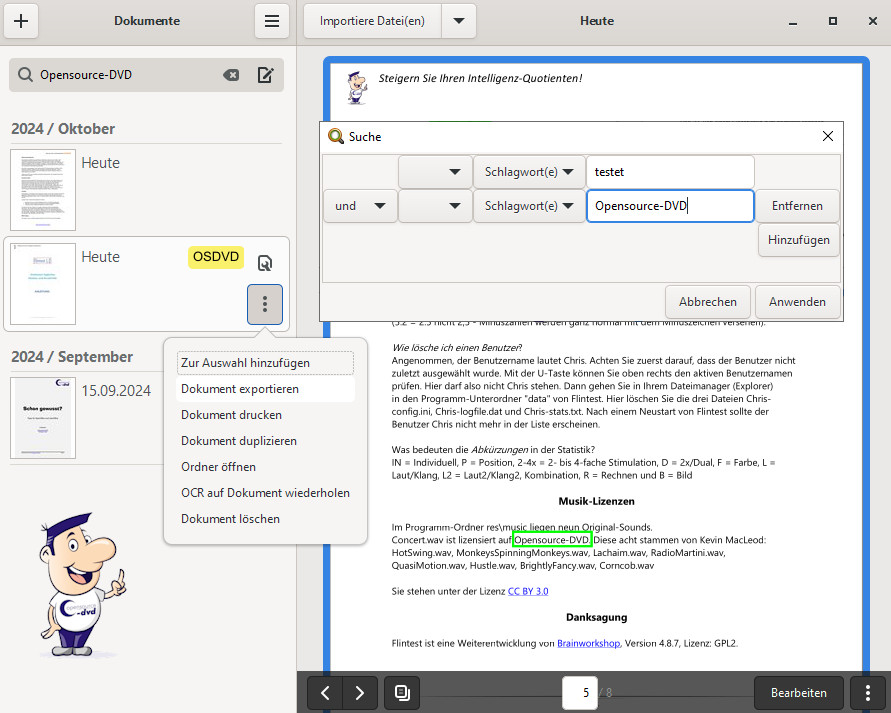Open the hamburger menu in Dokumente header
This screenshot has height=713, width=891.
[x=271, y=21]
